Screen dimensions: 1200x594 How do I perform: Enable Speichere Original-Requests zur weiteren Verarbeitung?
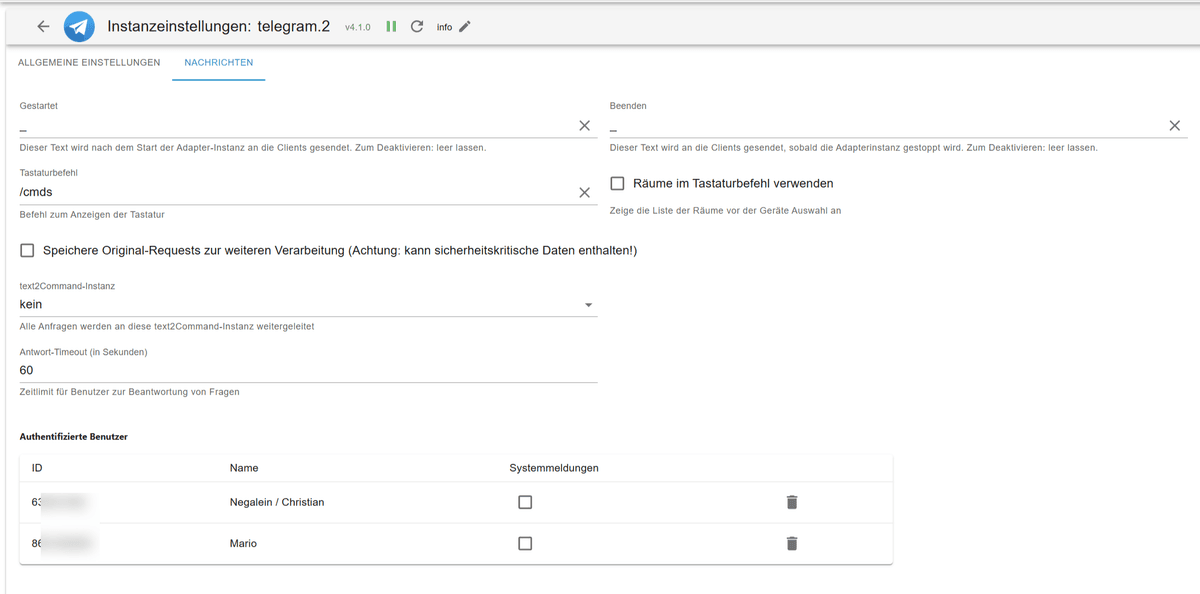(x=27, y=250)
